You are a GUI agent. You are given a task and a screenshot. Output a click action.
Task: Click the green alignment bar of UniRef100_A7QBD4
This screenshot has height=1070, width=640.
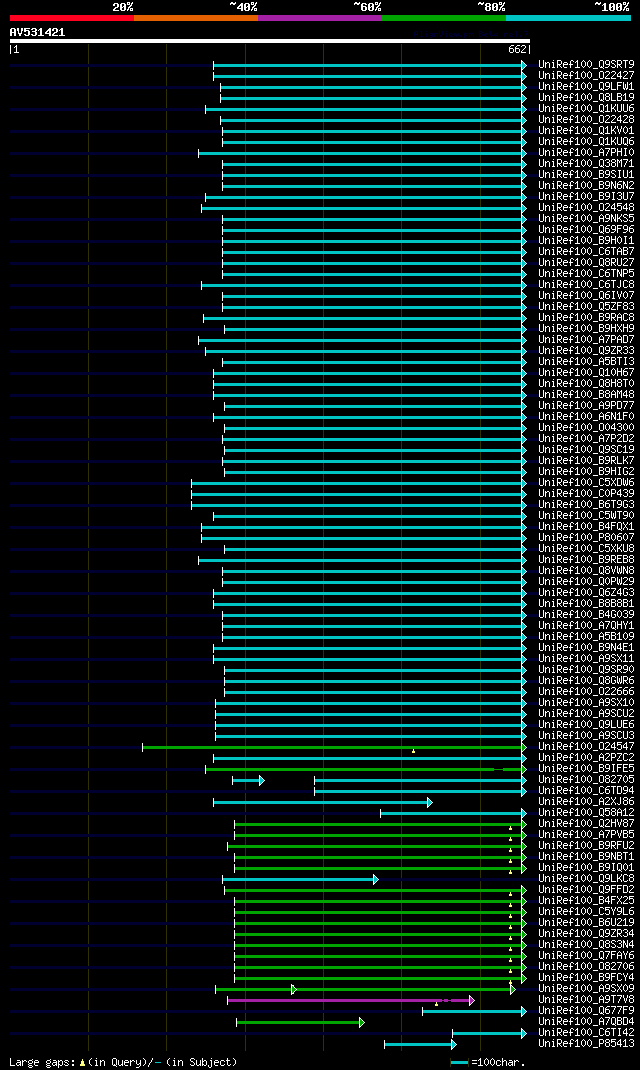(x=297, y=1022)
